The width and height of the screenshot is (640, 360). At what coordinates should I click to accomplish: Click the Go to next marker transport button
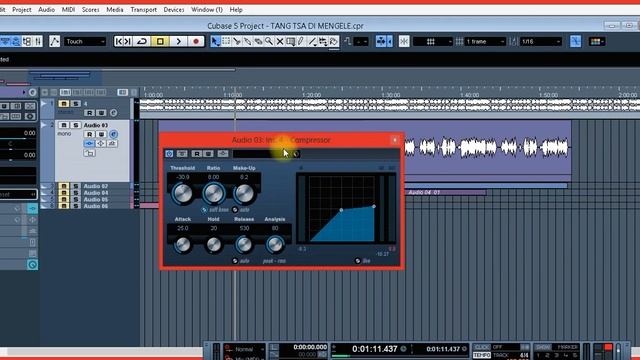tap(127, 41)
